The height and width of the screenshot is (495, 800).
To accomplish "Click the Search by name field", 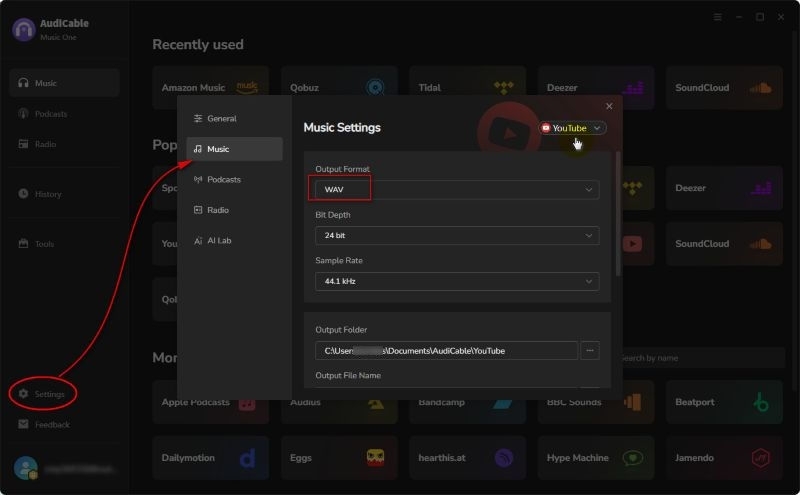I will pos(703,358).
